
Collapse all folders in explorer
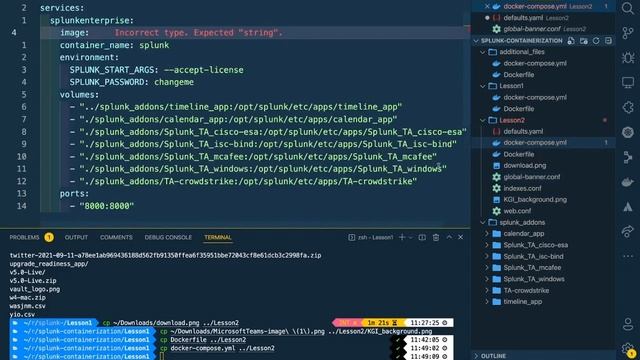click(608, 41)
